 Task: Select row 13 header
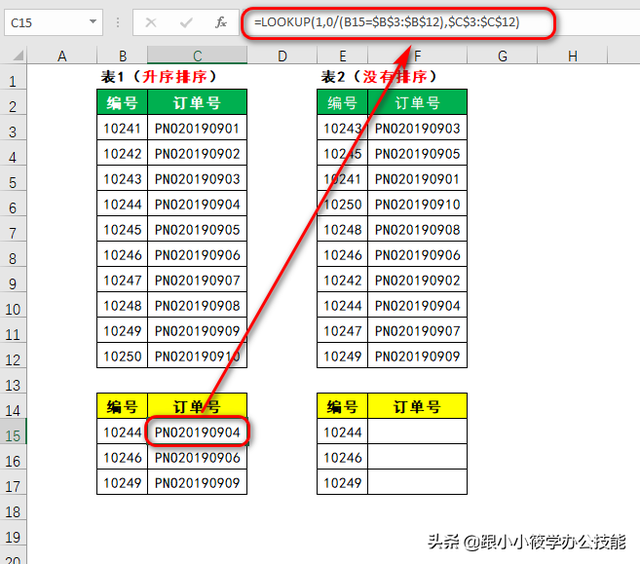tap(13, 380)
